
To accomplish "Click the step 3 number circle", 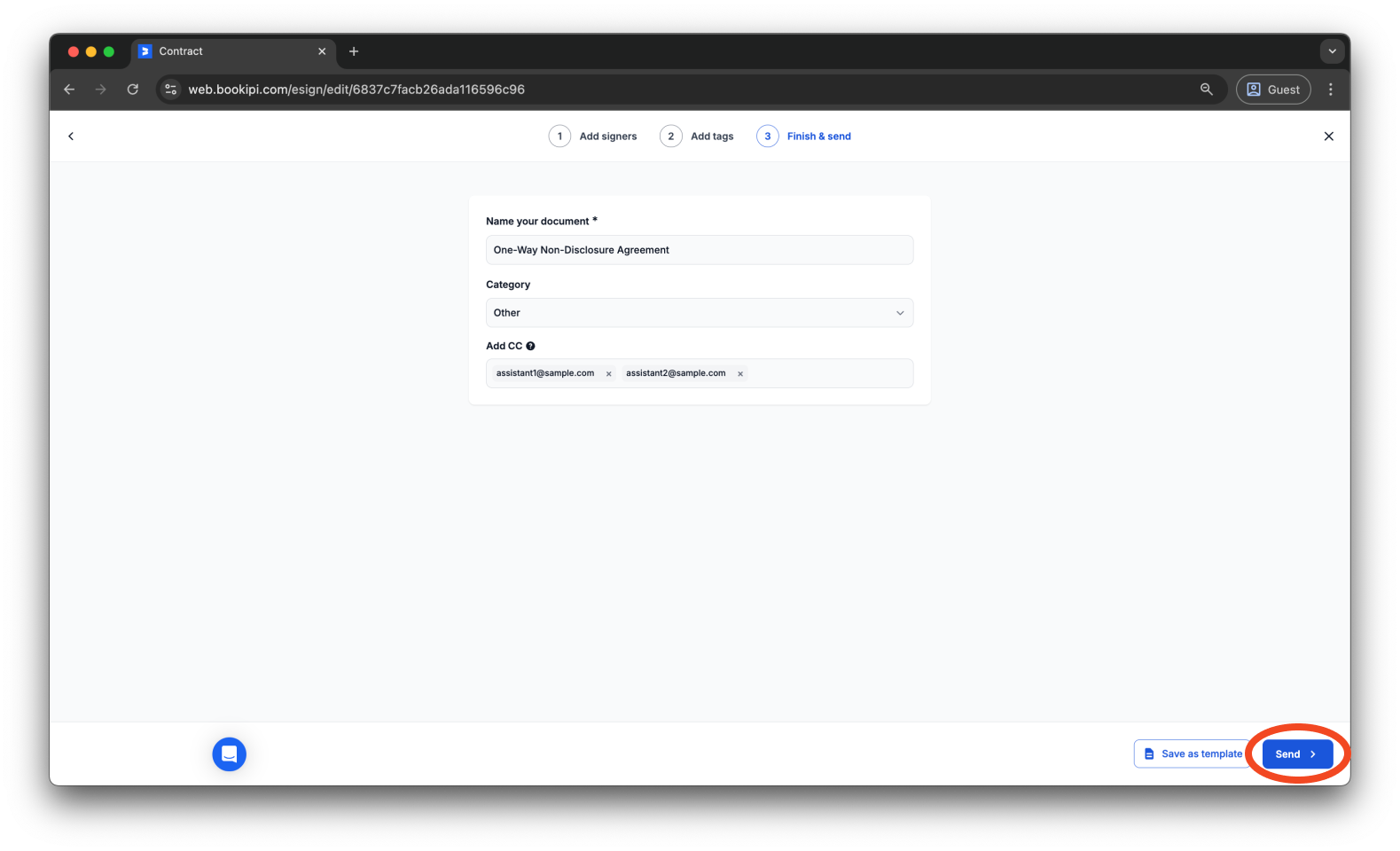I will point(768,137).
